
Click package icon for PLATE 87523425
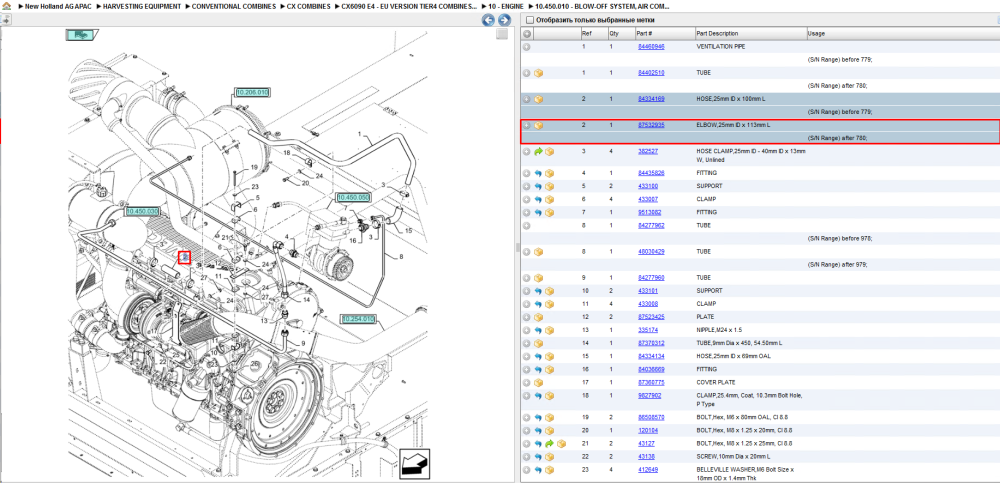538,317
